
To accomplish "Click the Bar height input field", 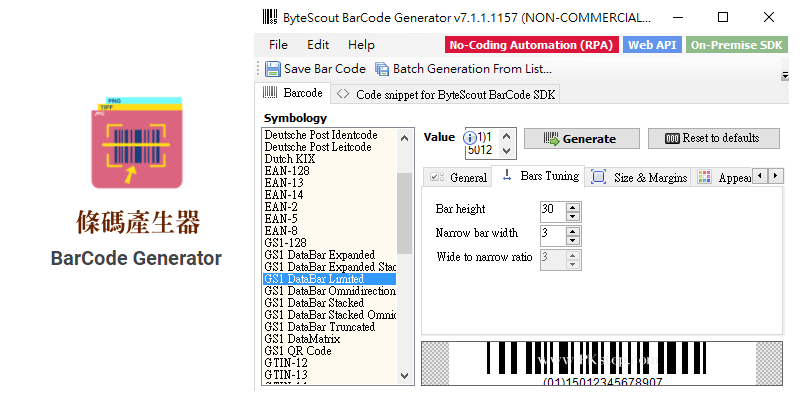I will (553, 212).
